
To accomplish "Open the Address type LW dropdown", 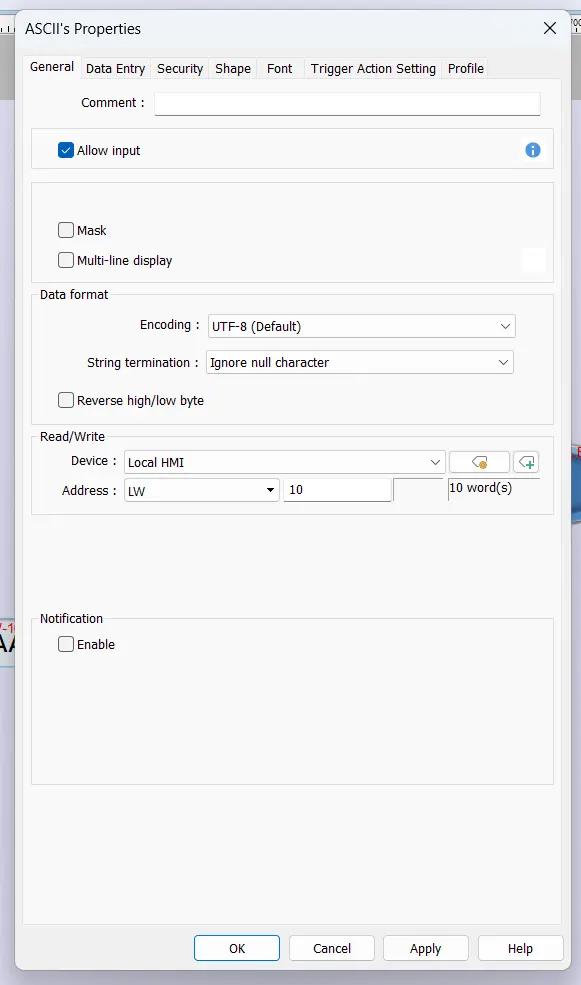I will 202,490.
